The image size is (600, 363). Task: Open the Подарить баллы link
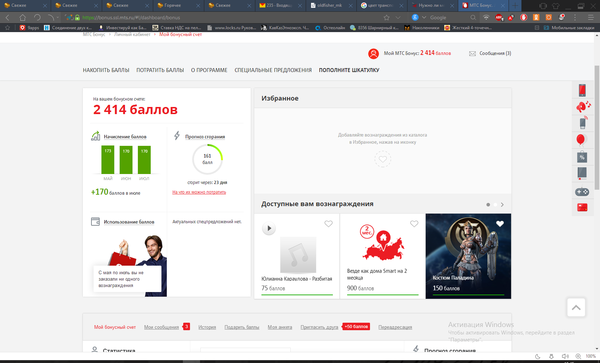click(x=241, y=327)
